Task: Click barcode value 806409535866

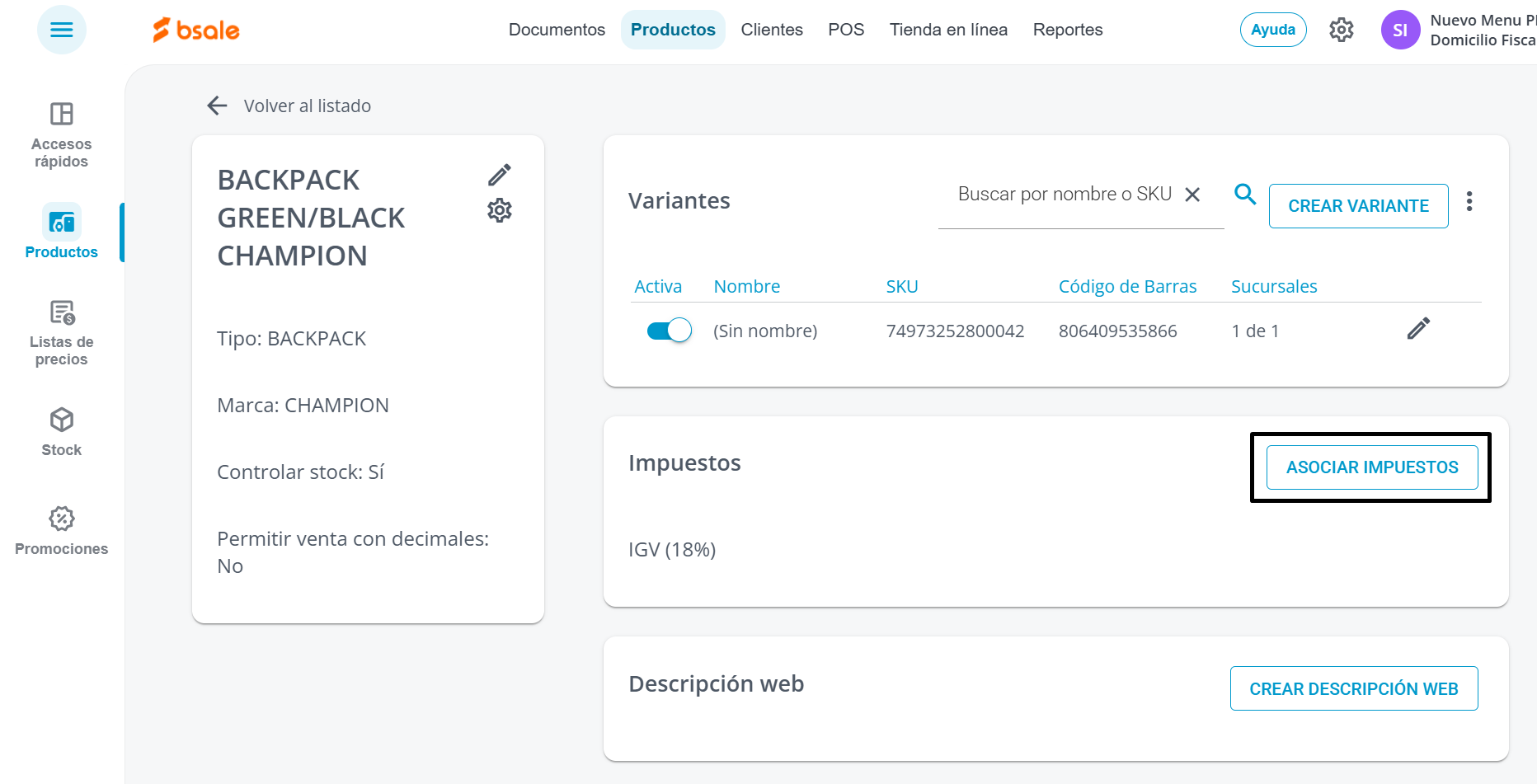Action: (x=1118, y=331)
